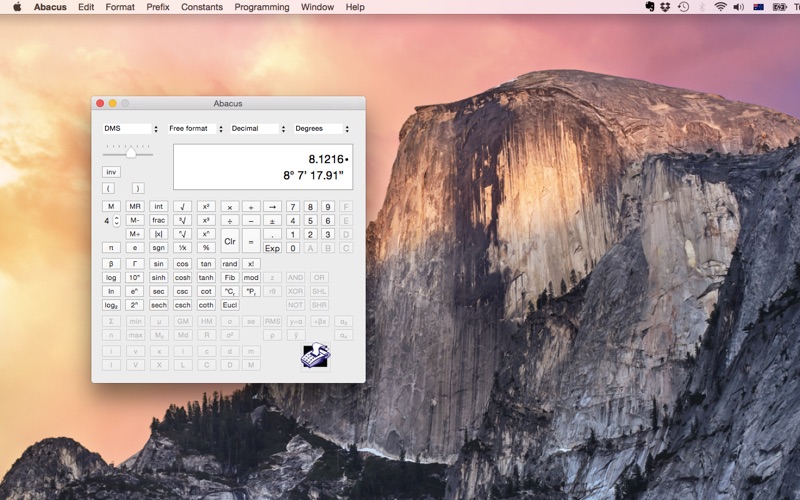Open the Free format dropdown
Screen dimensions: 800x500
click(196, 129)
